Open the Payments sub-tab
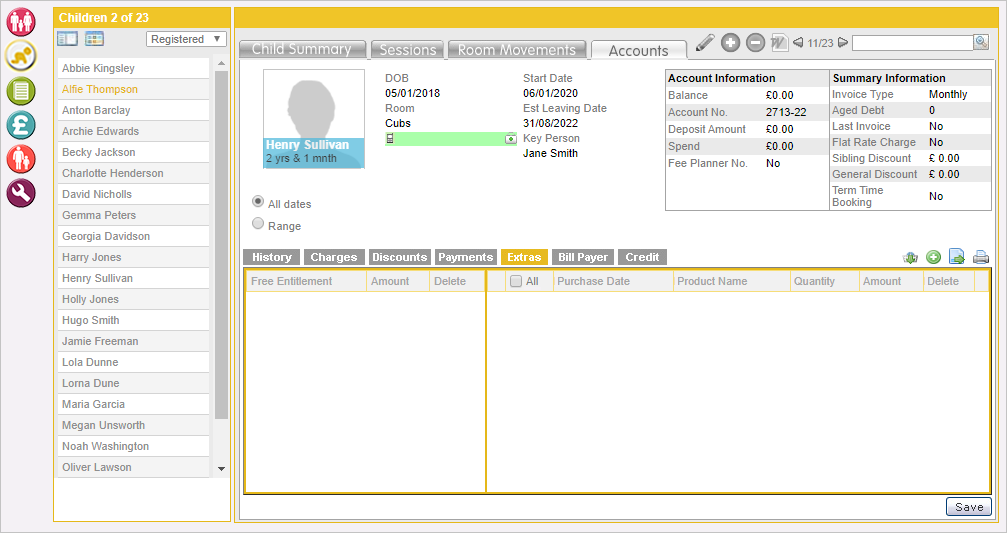1007x533 pixels. coord(466,257)
